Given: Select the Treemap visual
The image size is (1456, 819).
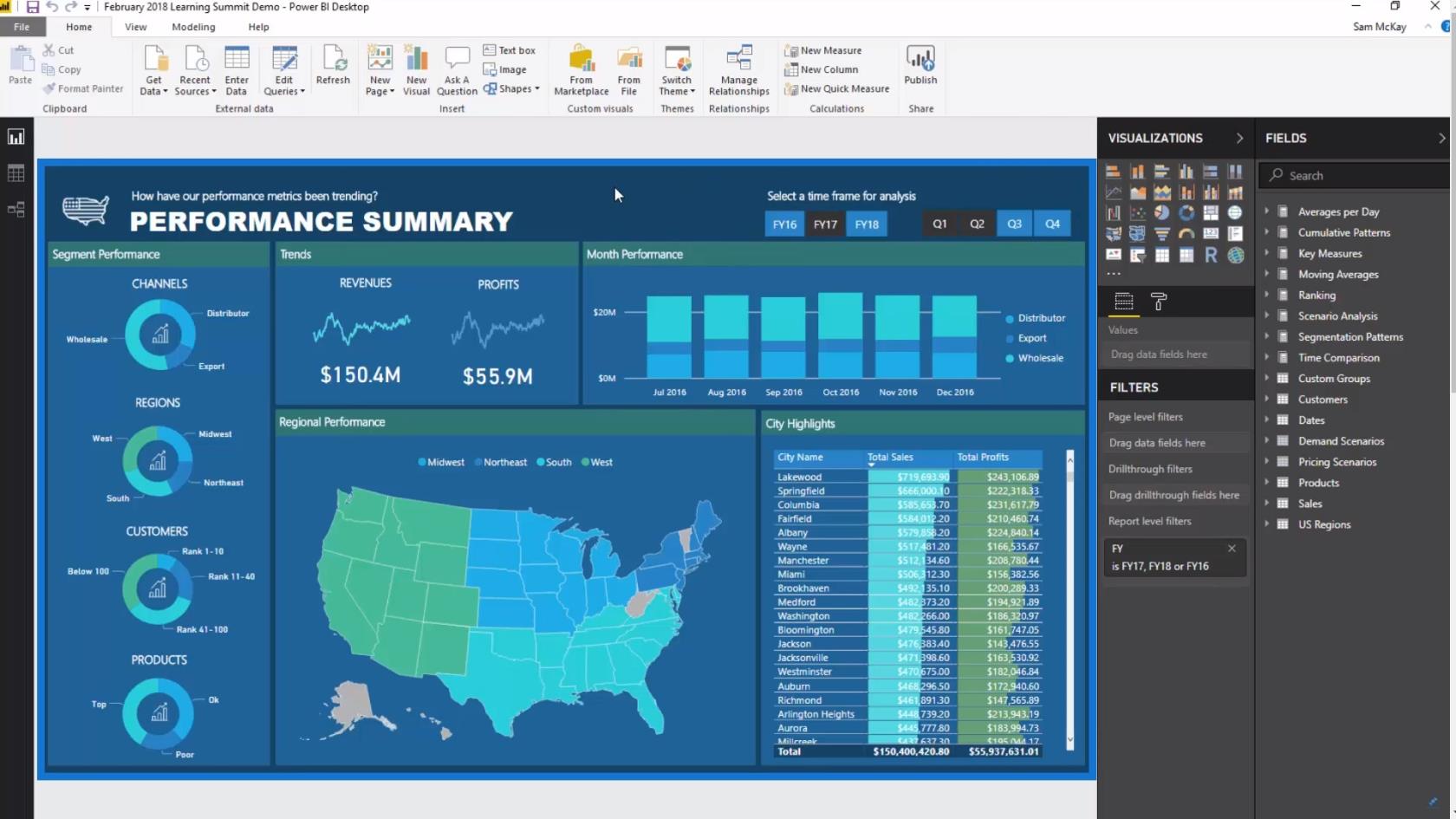Looking at the screenshot, I should tap(1211, 212).
